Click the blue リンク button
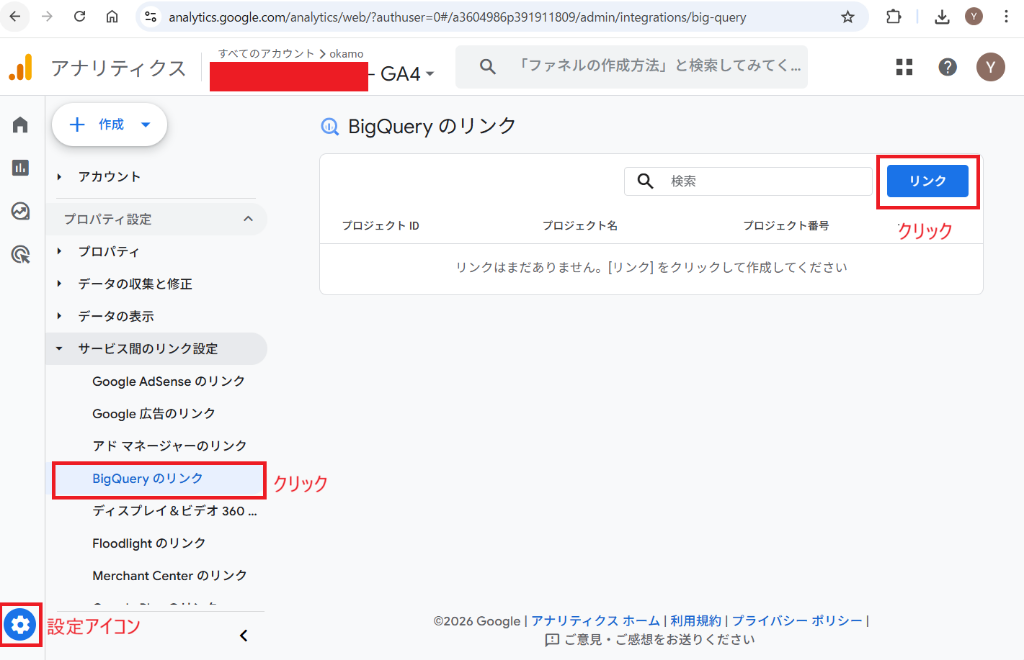This screenshot has width=1024, height=660. 927,181
